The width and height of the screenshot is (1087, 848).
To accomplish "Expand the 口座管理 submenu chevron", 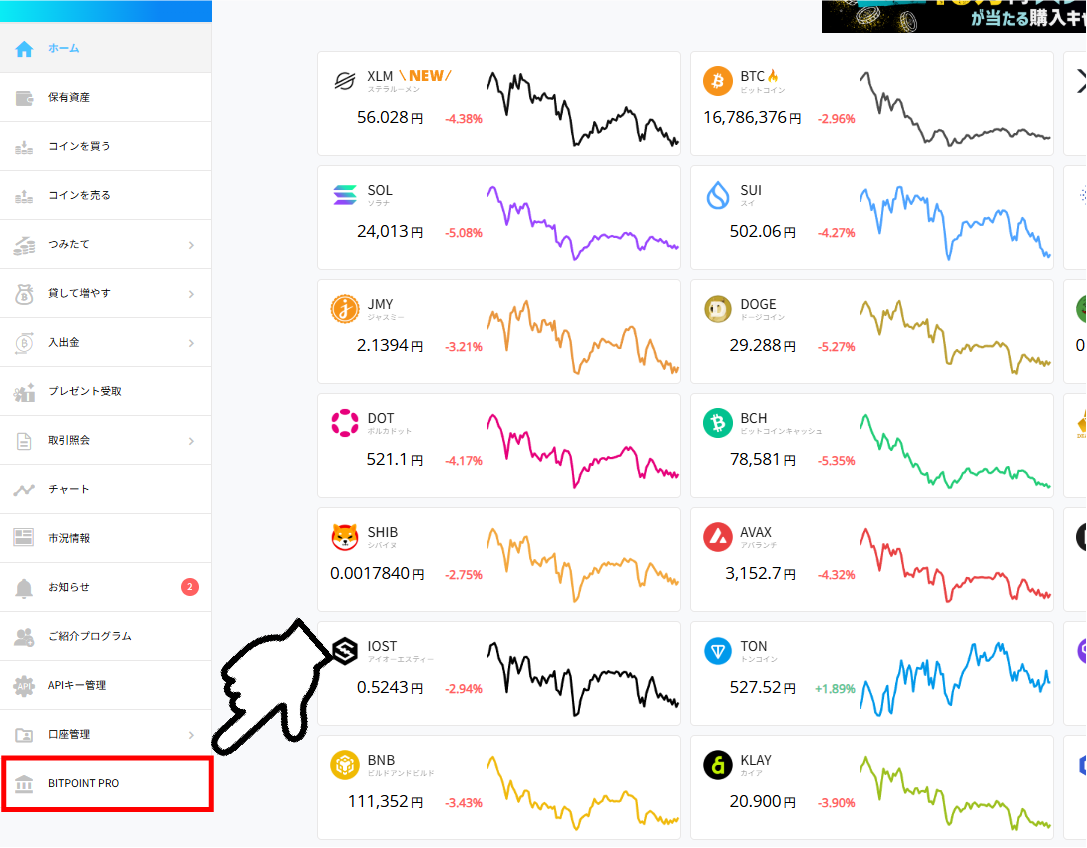I will coord(191,735).
